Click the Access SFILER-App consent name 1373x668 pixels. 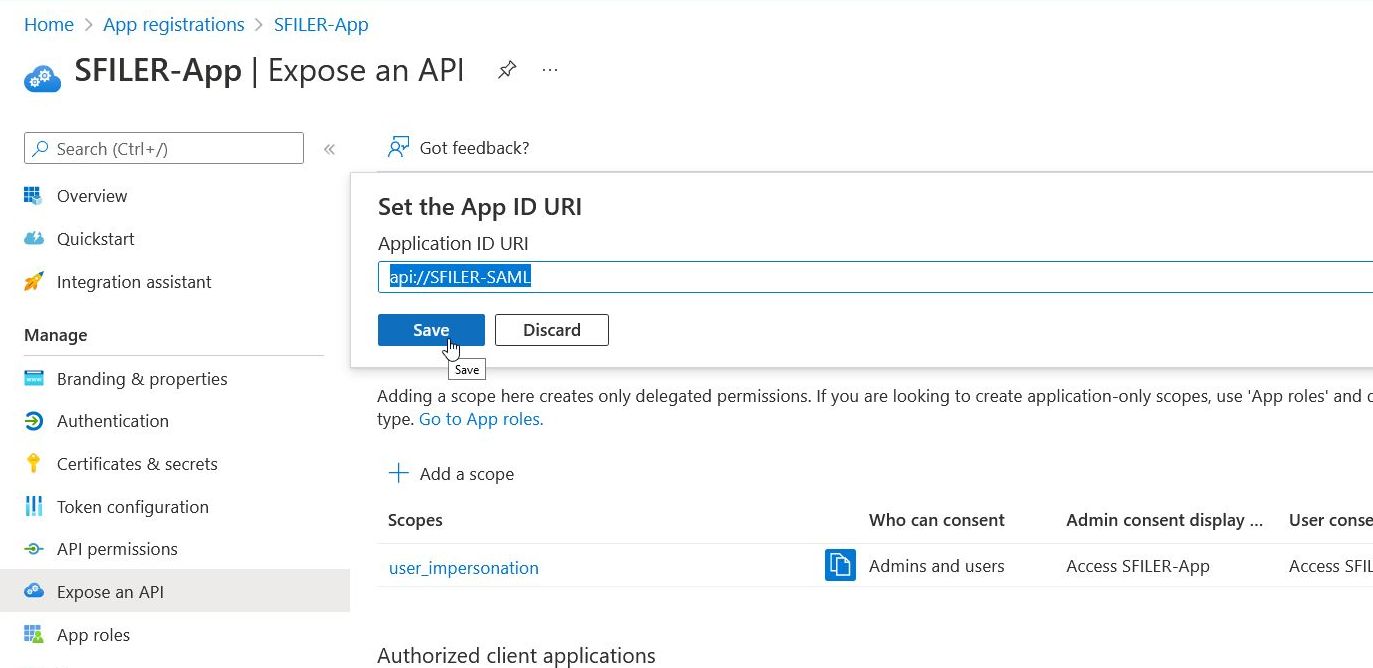[1138, 566]
